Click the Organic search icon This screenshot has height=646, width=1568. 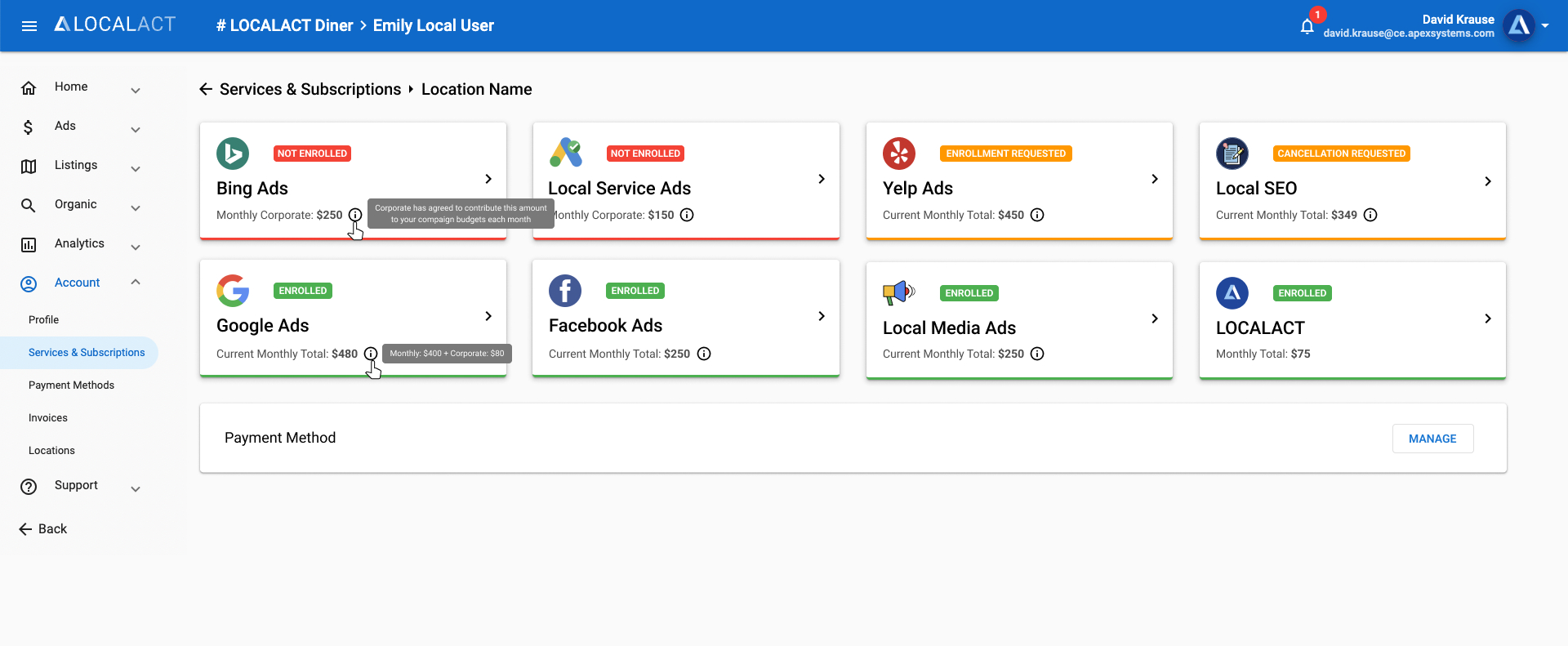click(29, 205)
